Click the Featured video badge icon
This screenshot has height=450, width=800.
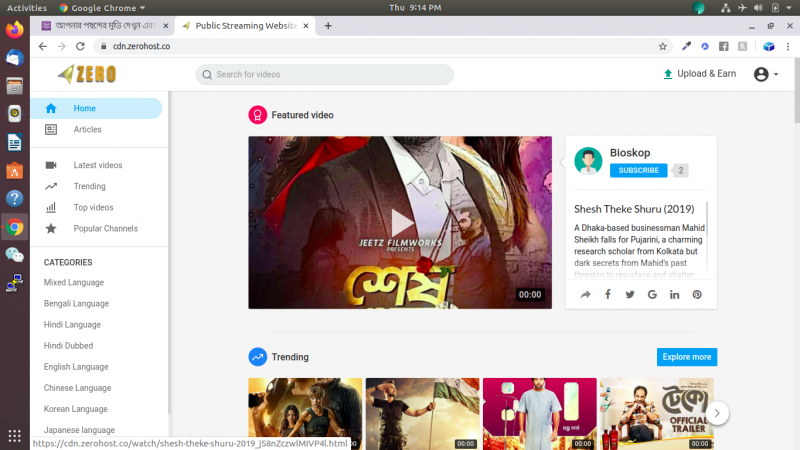point(258,115)
